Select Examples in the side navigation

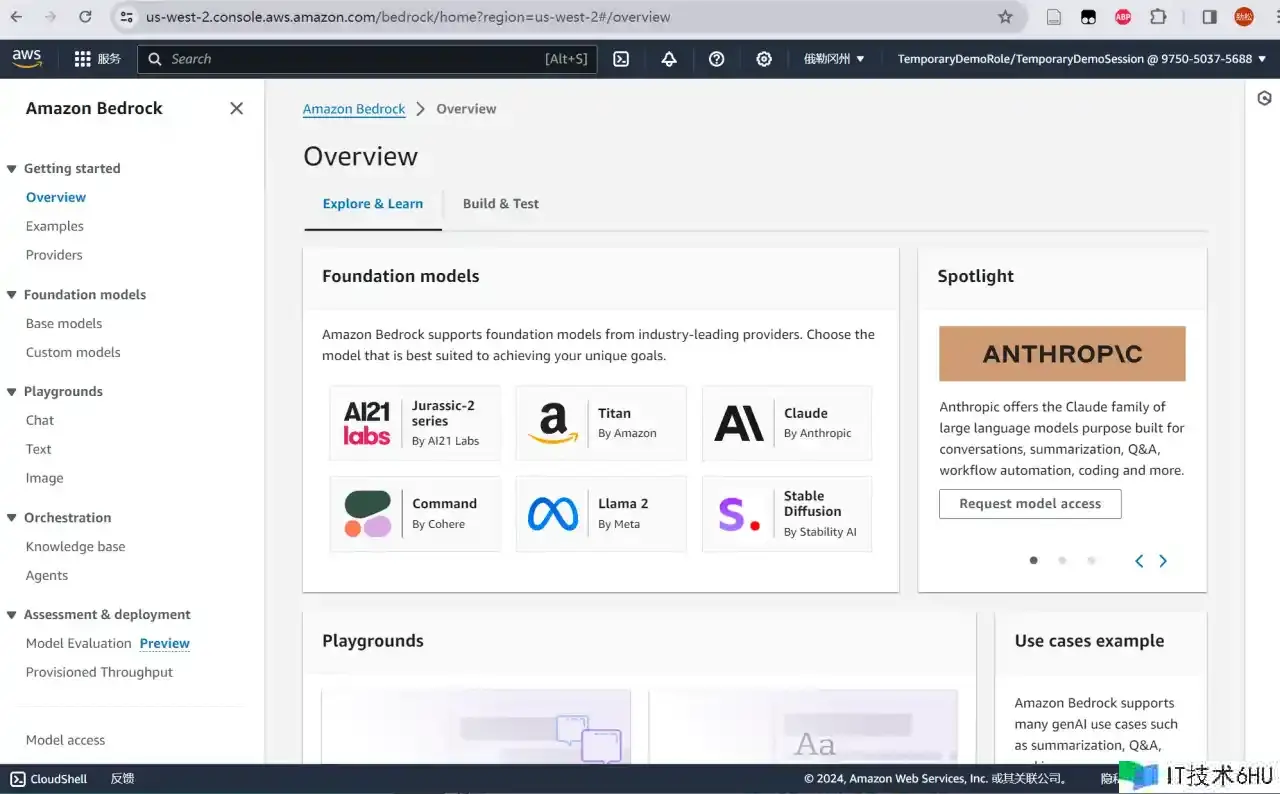55,227
